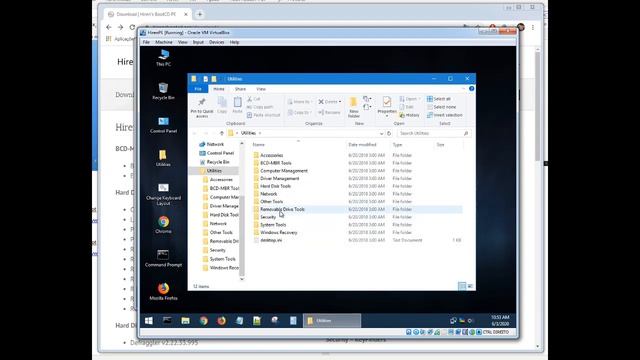
Task: Select Hard Disk Tools folder in list
Action: pos(276,186)
